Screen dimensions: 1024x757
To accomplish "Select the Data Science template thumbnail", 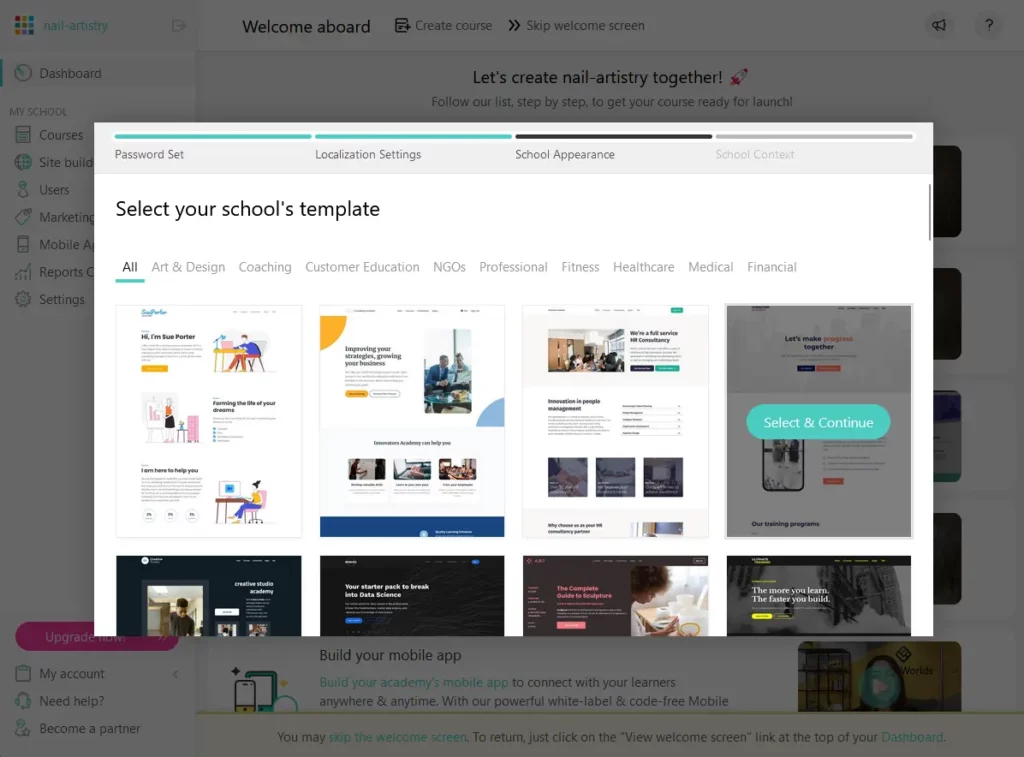I will click(x=412, y=595).
